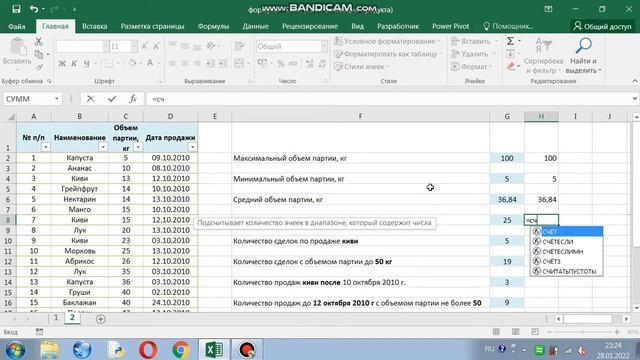Screen dimensions: 640x360
Task: Click the Общий доступ share button
Action: [x=602, y=27]
